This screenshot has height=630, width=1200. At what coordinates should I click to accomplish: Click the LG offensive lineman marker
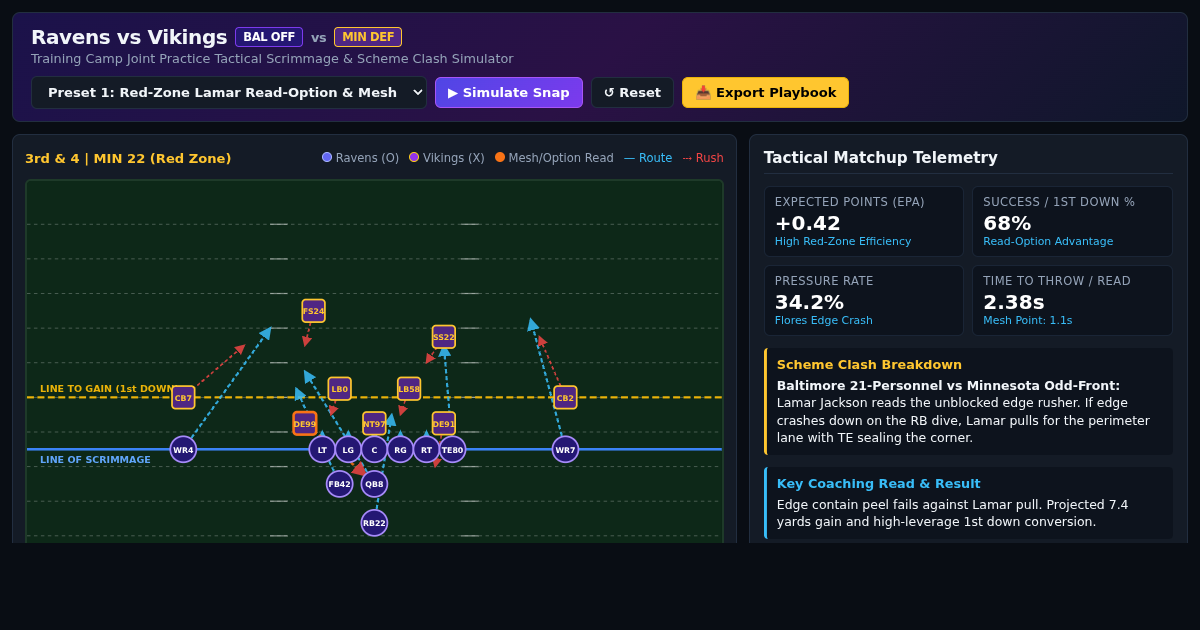click(x=348, y=450)
